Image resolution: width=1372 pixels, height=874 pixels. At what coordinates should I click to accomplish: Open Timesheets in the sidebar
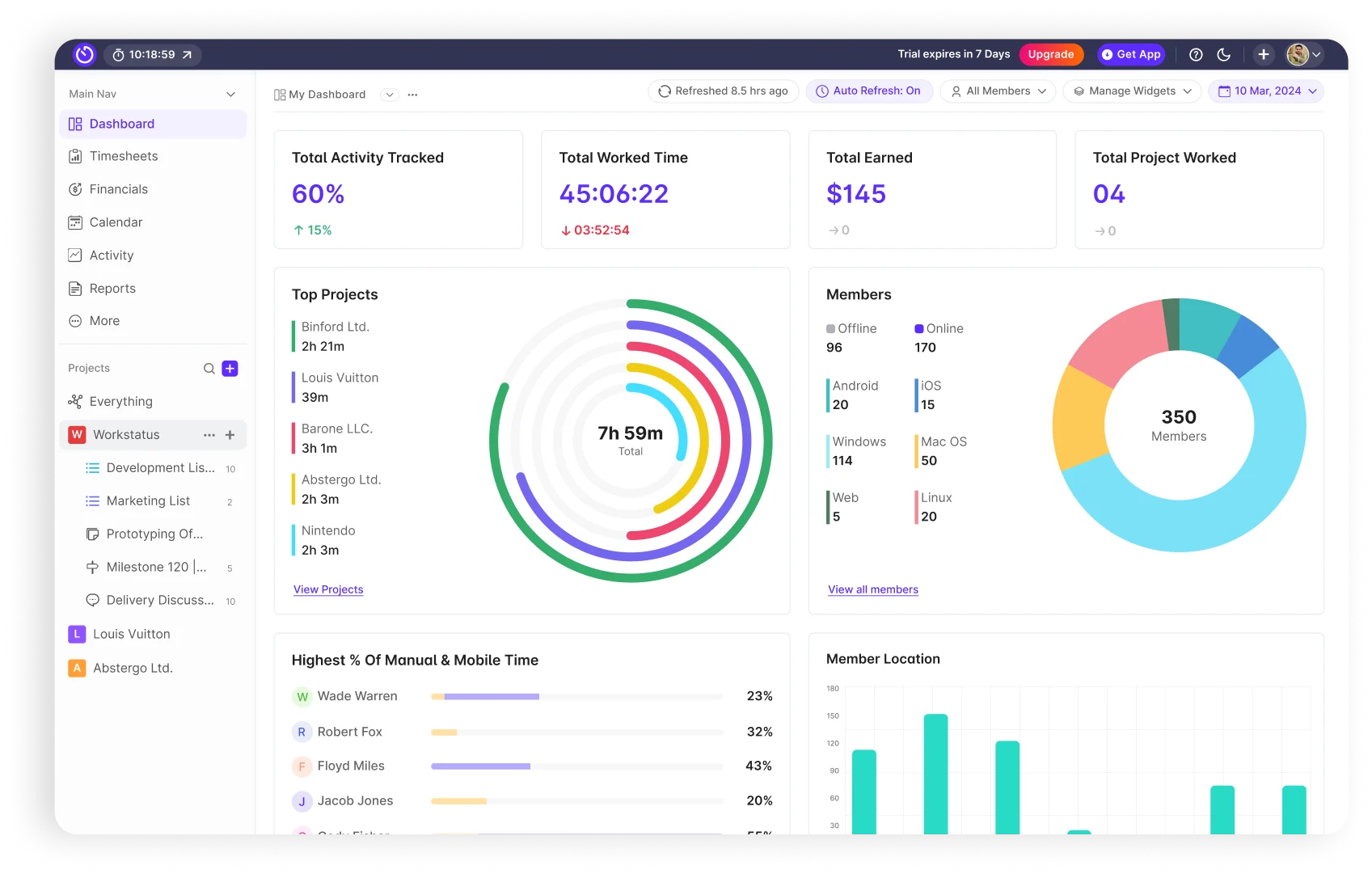pos(124,156)
